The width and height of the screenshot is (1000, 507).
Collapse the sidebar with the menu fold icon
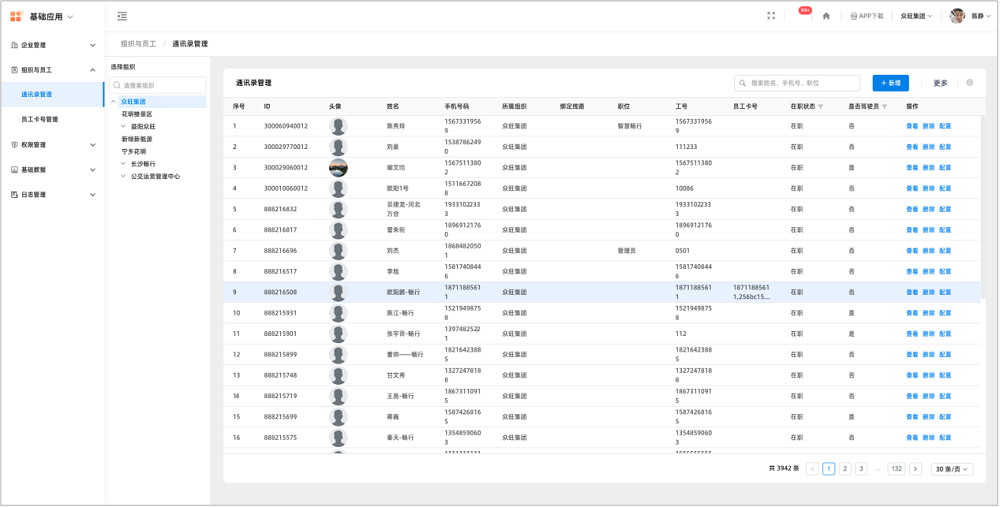122,16
